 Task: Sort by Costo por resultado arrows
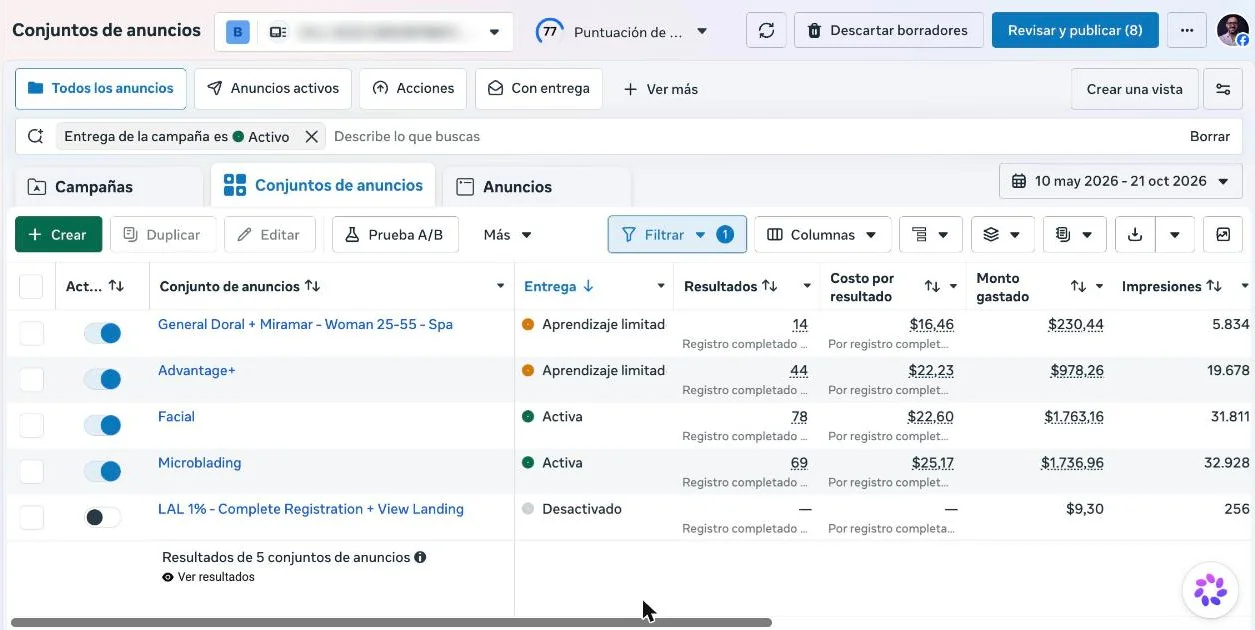tap(932, 286)
